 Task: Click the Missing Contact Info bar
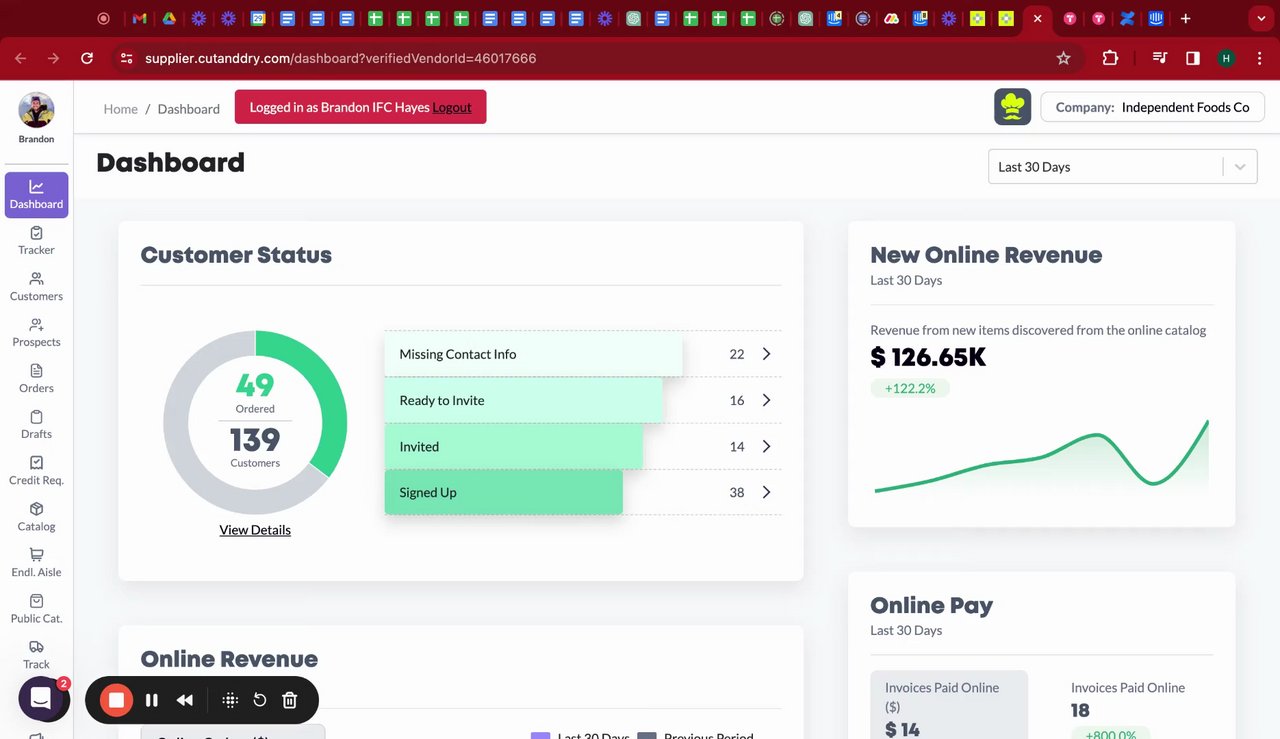point(533,354)
